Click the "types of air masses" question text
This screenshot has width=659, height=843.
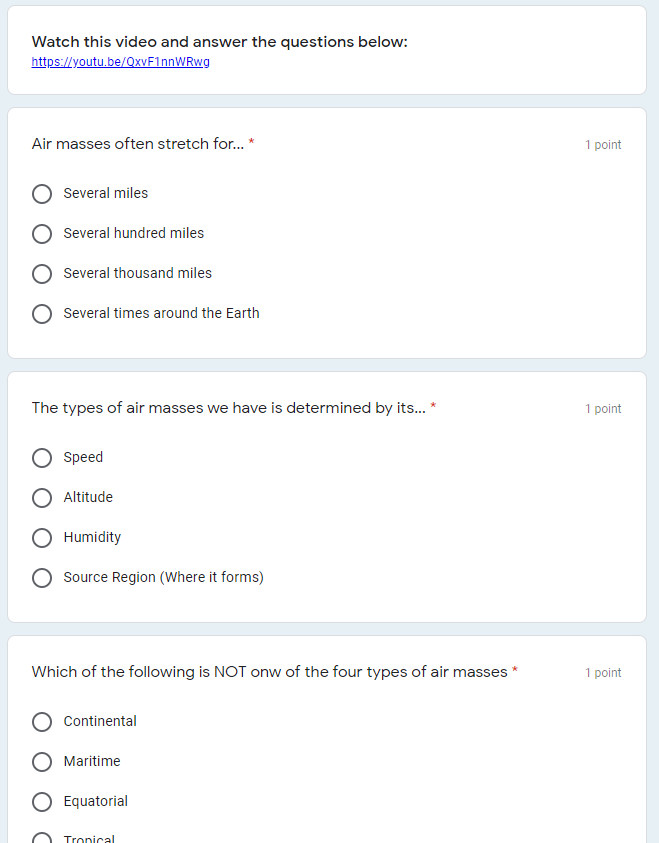coord(230,407)
